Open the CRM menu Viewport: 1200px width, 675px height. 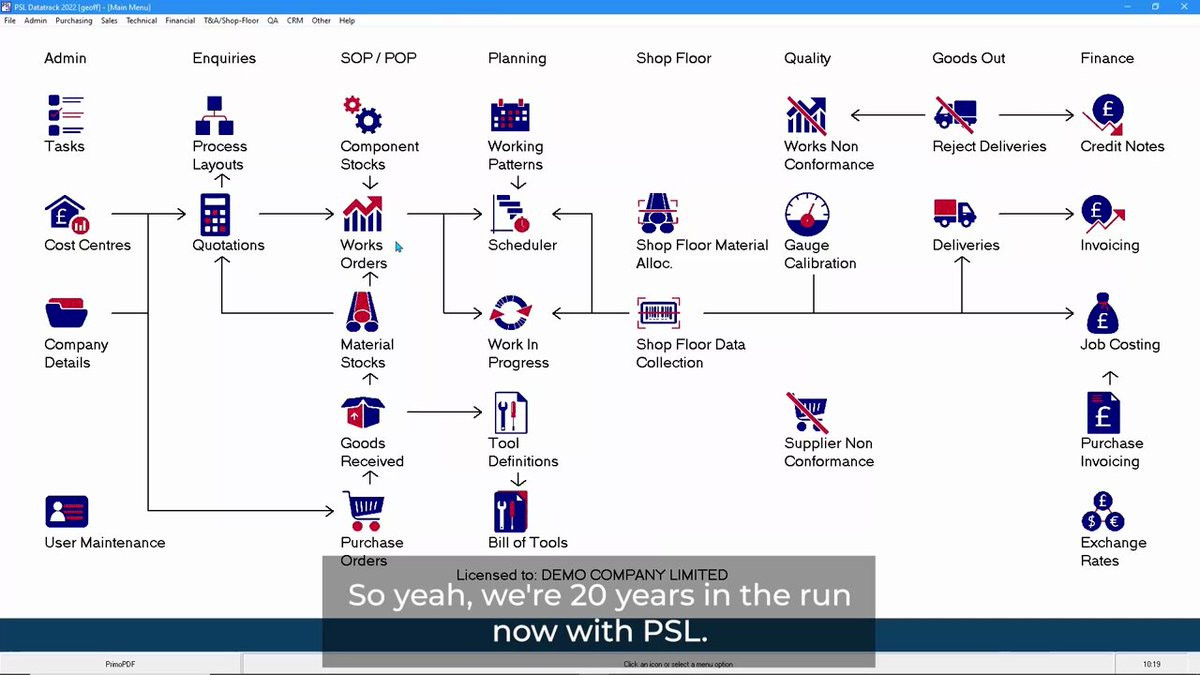tap(295, 20)
